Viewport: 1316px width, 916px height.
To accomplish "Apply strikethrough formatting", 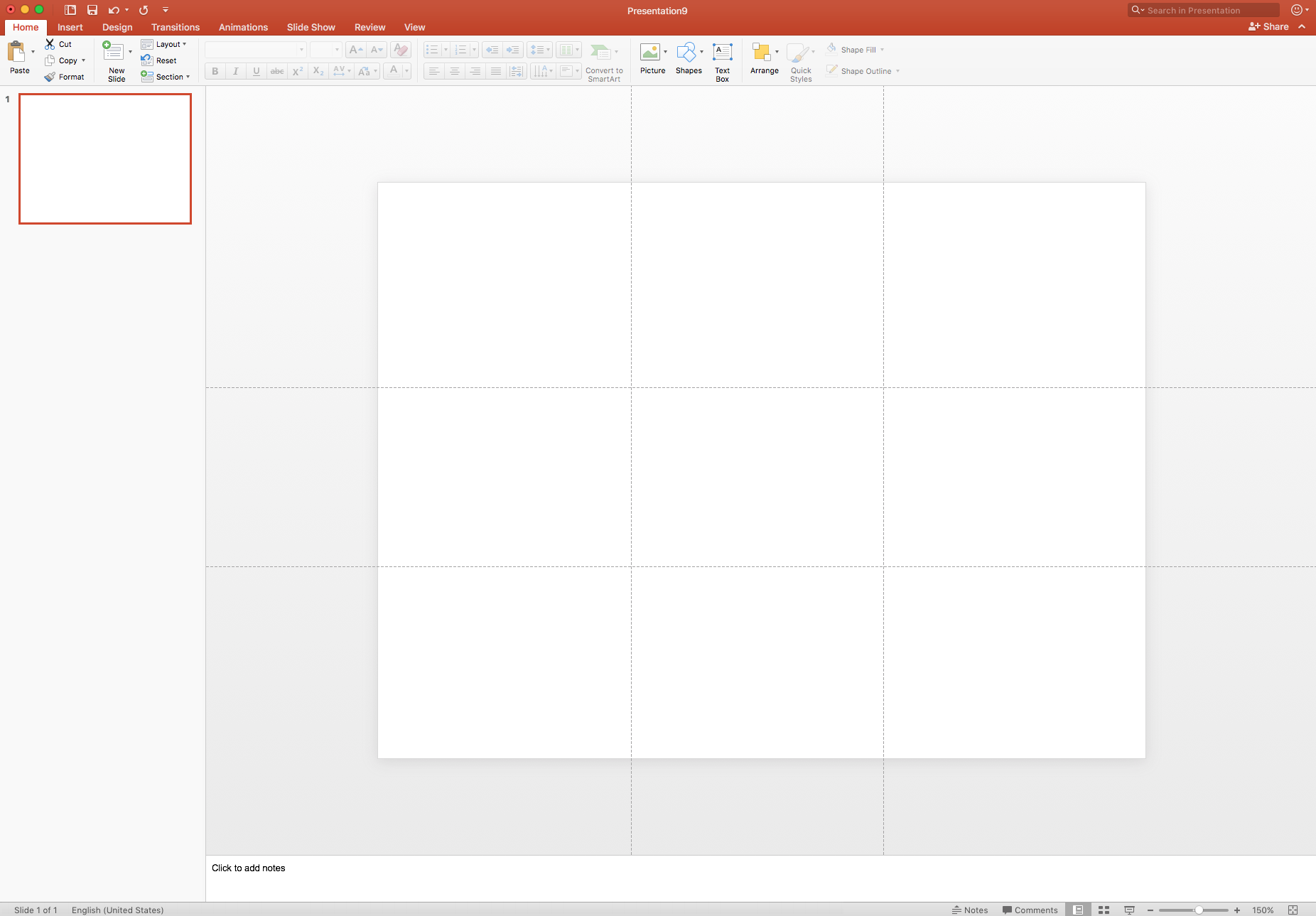I will (276, 71).
